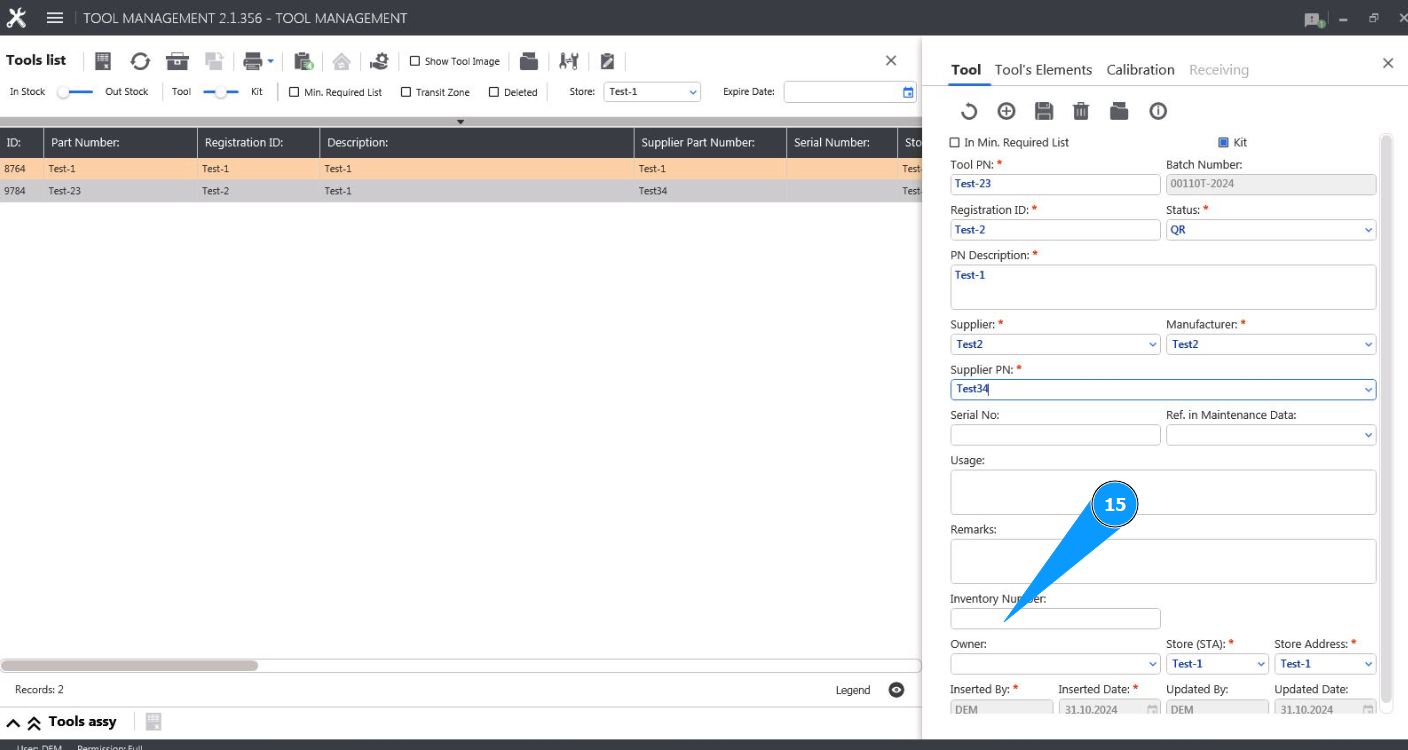Click the delete trash can icon

pos(1081,111)
